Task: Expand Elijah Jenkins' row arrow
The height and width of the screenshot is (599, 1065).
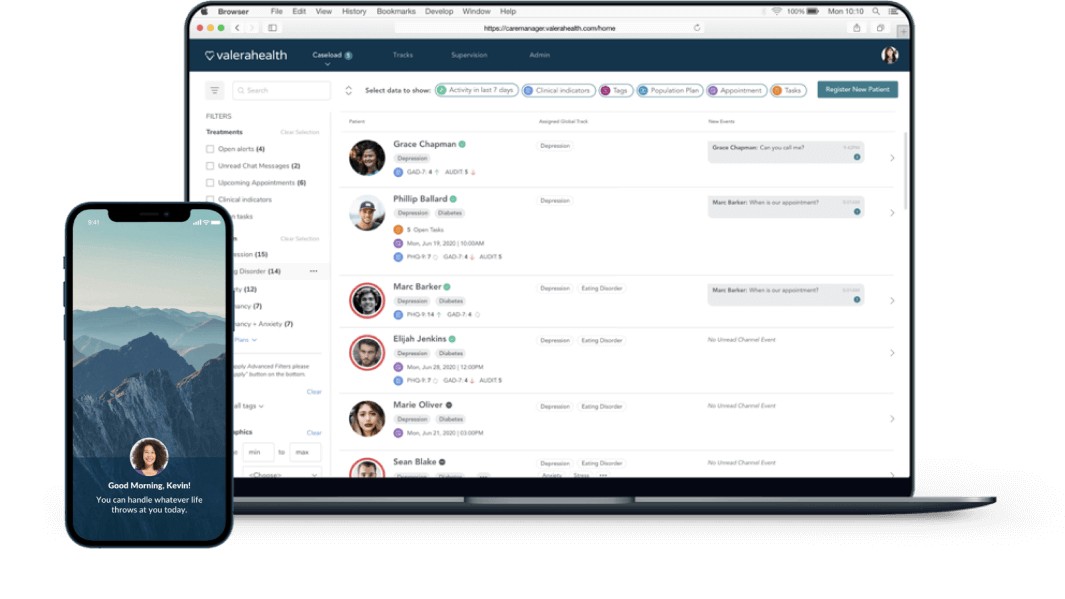Action: click(x=892, y=353)
